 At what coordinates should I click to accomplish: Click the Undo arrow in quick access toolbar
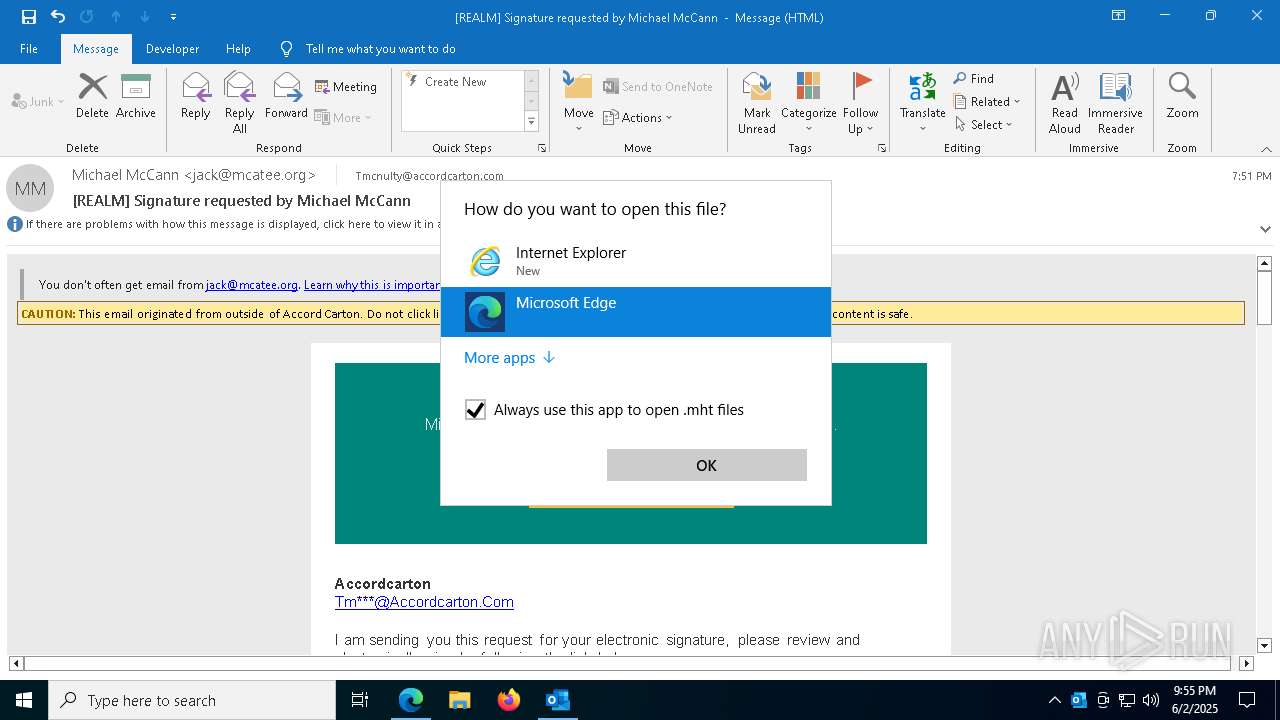pos(58,17)
